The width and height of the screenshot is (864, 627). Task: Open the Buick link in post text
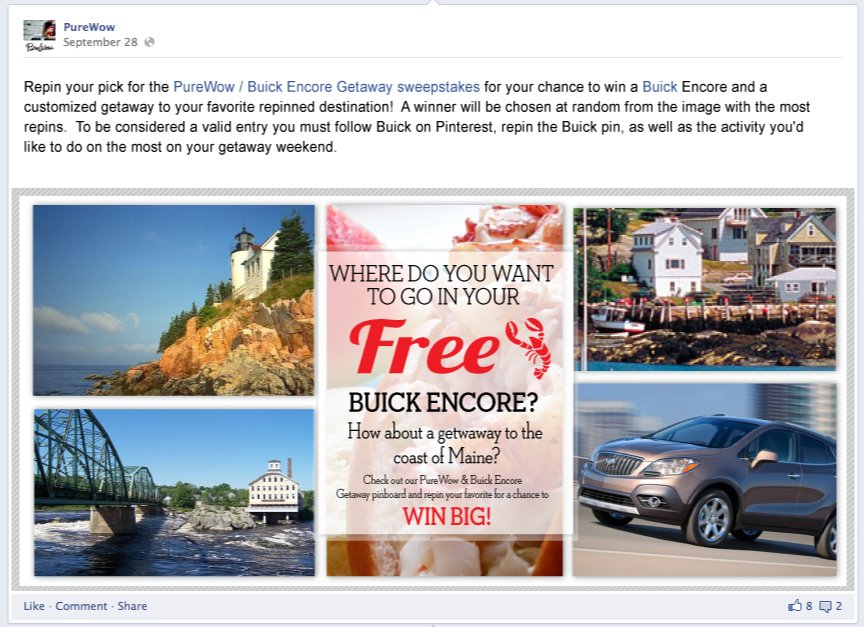pyautogui.click(x=660, y=87)
